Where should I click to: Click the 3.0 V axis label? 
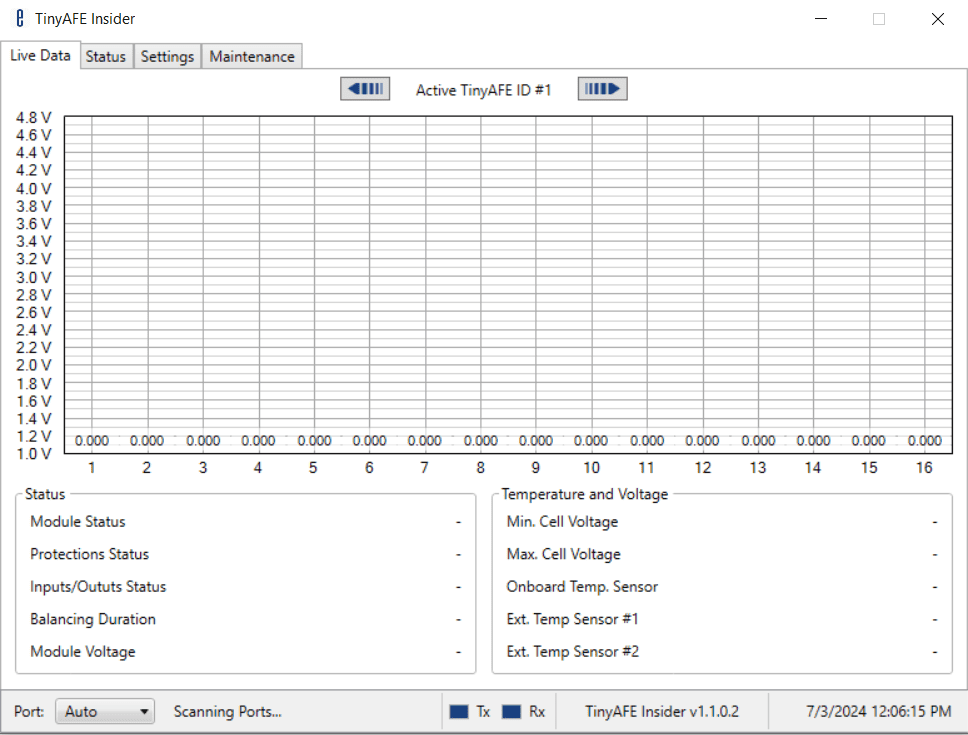click(x=34, y=277)
